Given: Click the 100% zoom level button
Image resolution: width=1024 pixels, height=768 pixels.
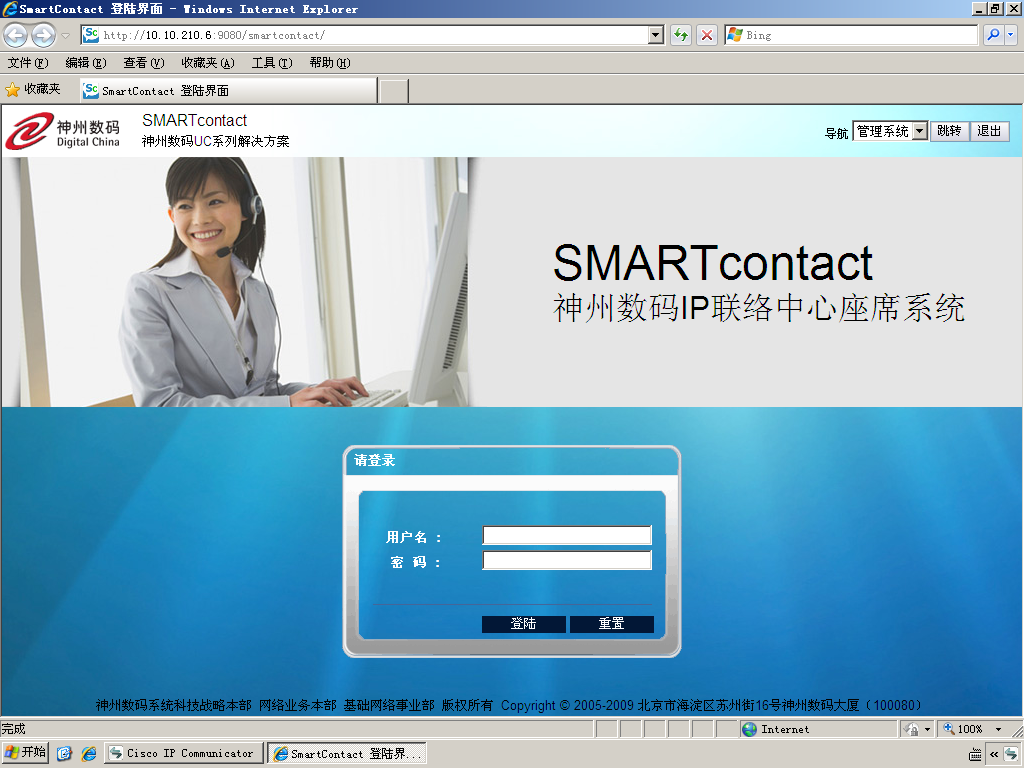Looking at the screenshot, I should (963, 729).
